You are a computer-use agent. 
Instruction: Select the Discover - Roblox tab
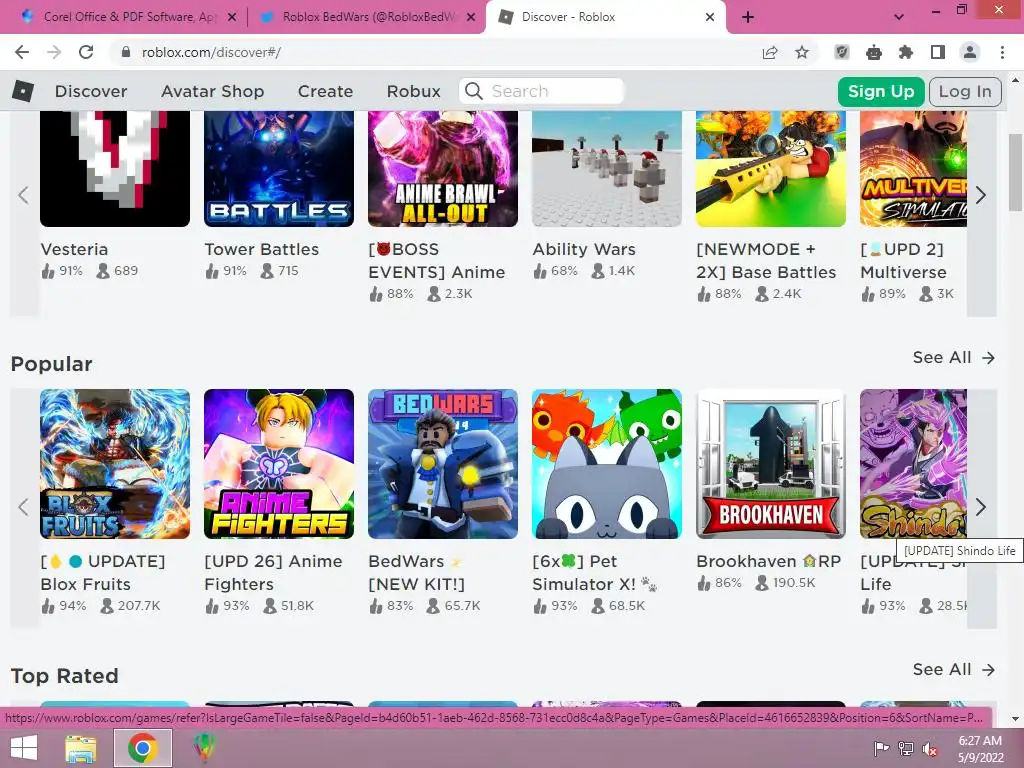pos(605,17)
